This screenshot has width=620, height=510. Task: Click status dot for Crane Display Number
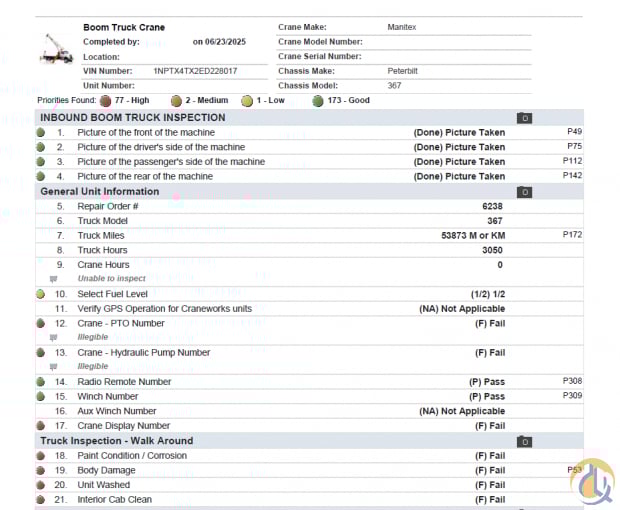[40, 426]
